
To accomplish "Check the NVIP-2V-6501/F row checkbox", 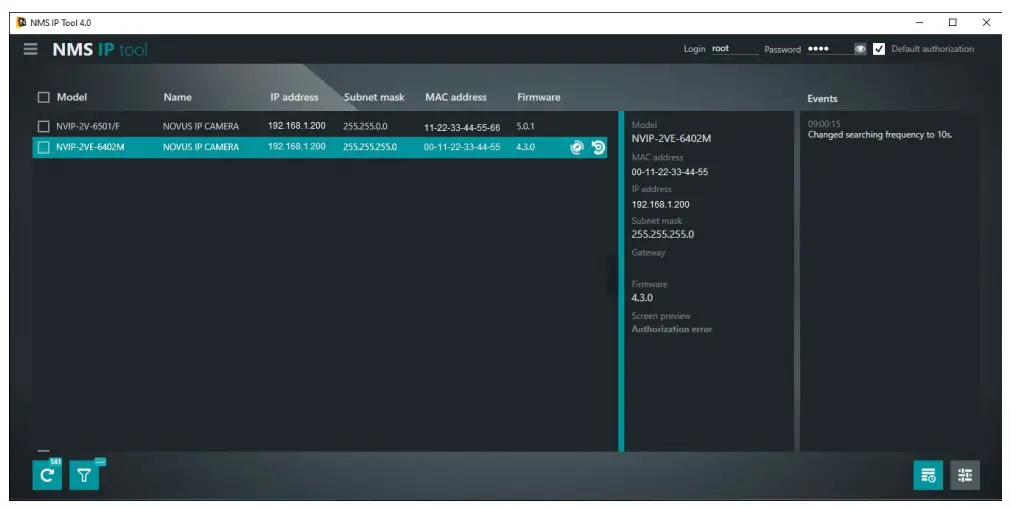I will click(x=43, y=126).
